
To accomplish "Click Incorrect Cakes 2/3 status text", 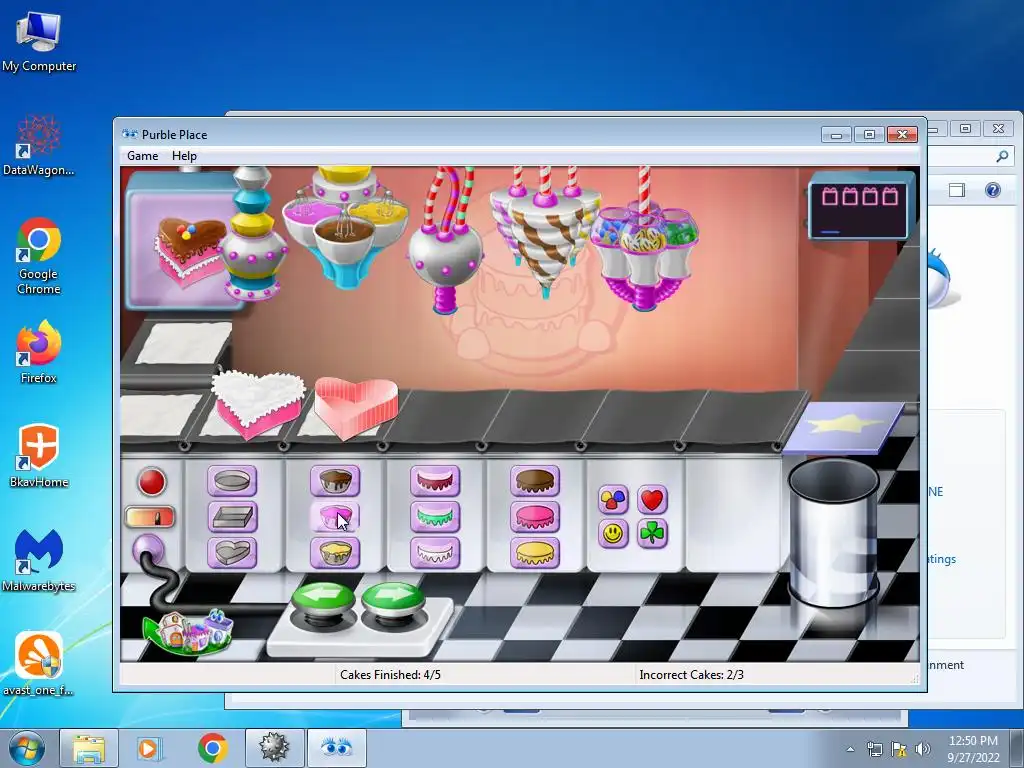I will (691, 675).
